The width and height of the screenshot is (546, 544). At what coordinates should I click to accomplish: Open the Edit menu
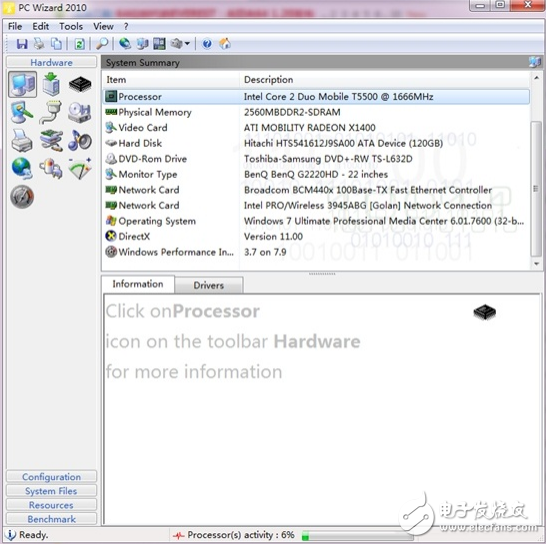pos(41,26)
